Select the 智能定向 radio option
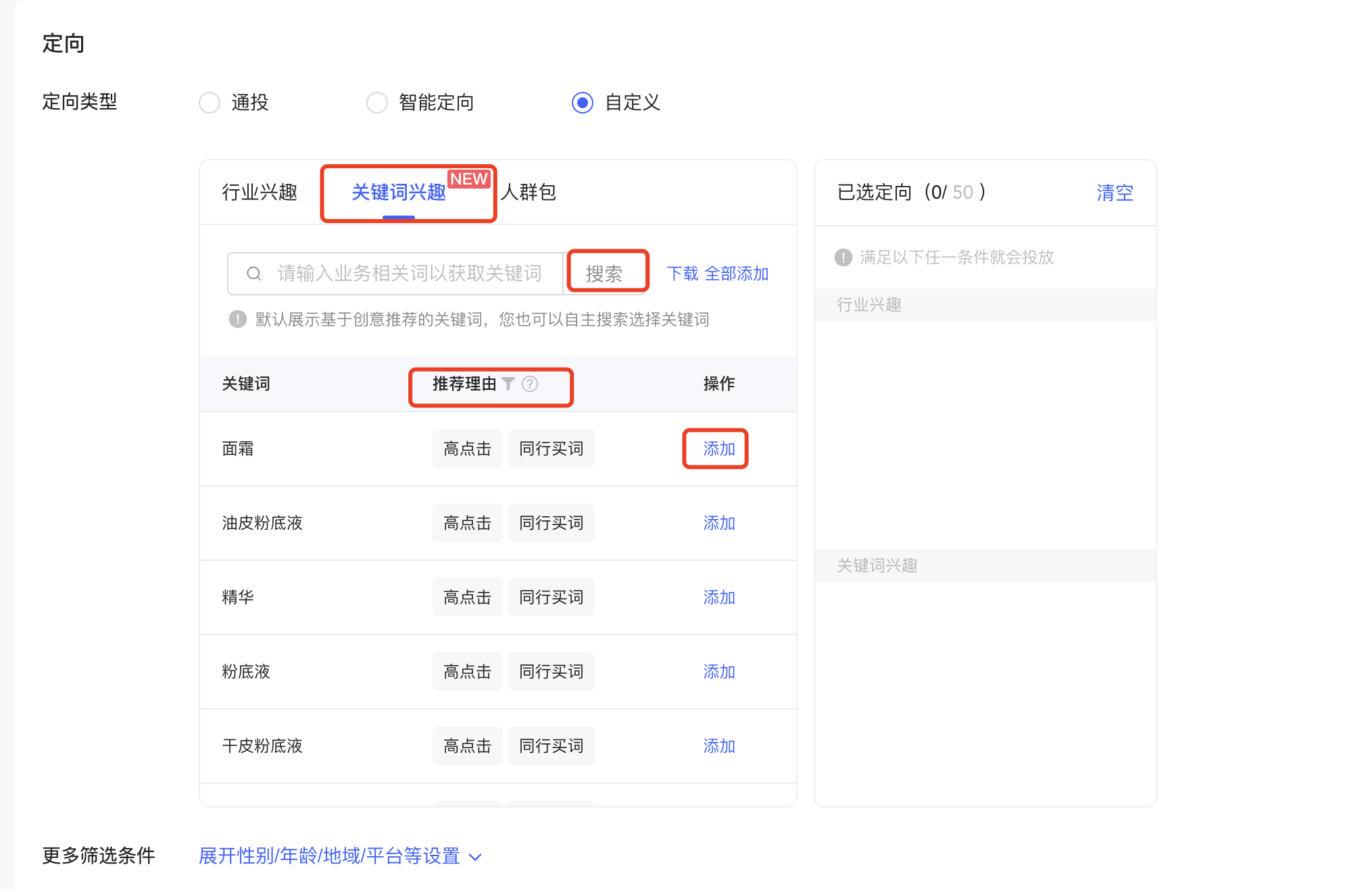Image resolution: width=1372 pixels, height=892 pixels. pyautogui.click(x=377, y=103)
